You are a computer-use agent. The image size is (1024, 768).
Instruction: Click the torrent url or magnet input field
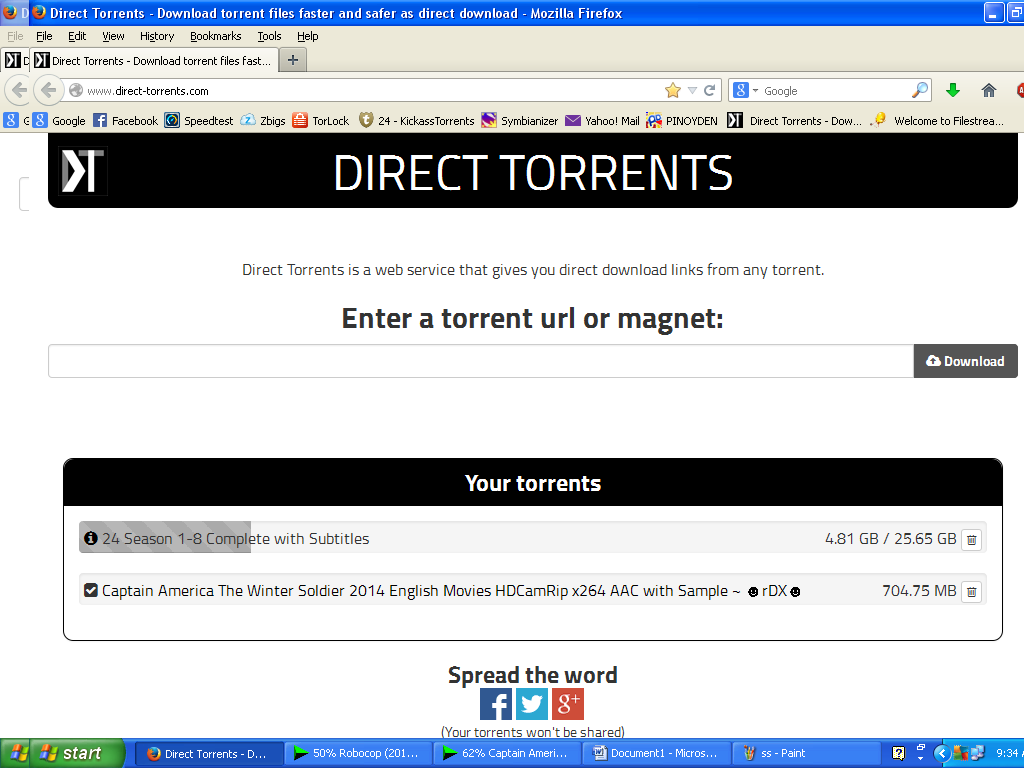tap(481, 361)
